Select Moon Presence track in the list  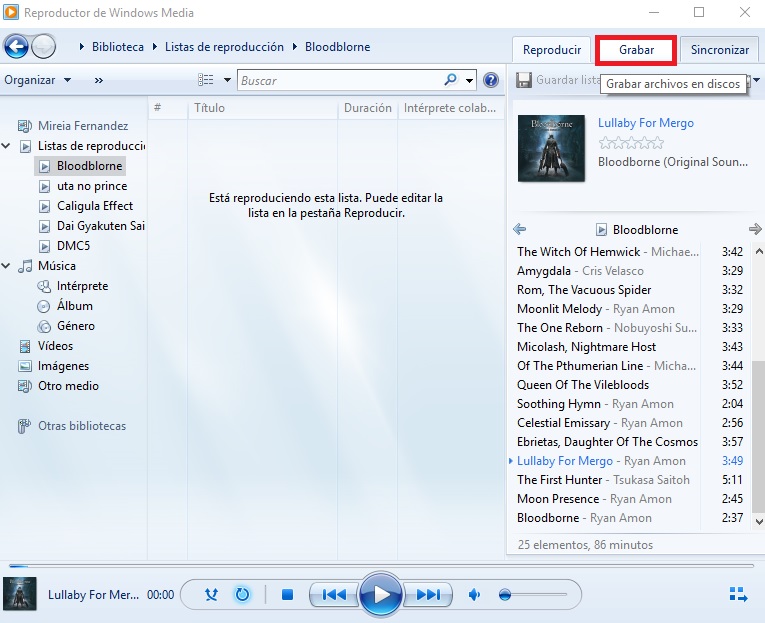[x=558, y=499]
